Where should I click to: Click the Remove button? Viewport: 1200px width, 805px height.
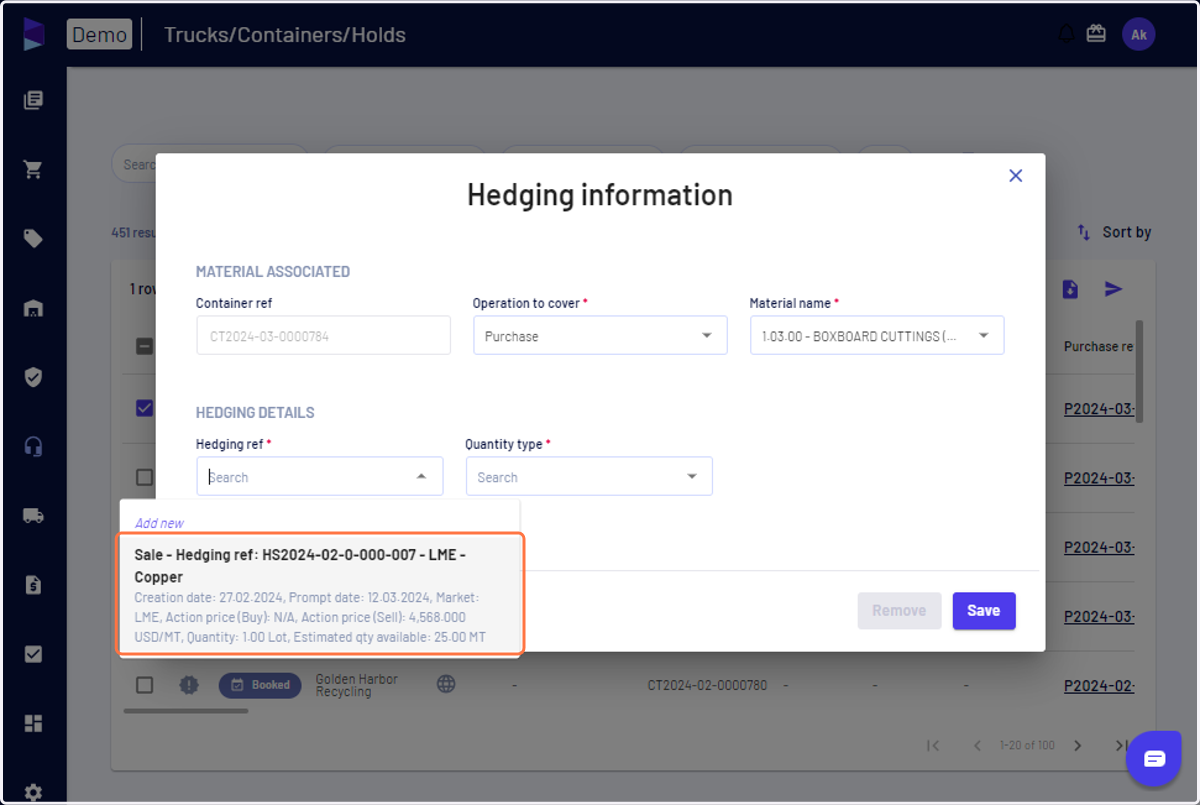[899, 611]
